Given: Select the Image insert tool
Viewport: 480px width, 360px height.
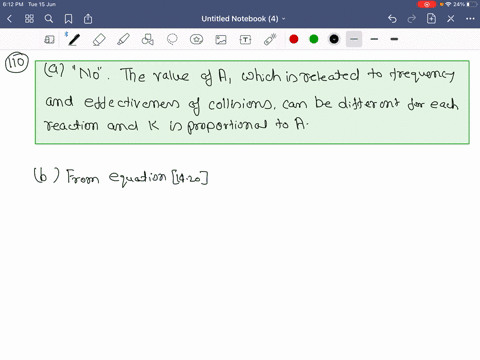Looking at the screenshot, I should pos(221,40).
